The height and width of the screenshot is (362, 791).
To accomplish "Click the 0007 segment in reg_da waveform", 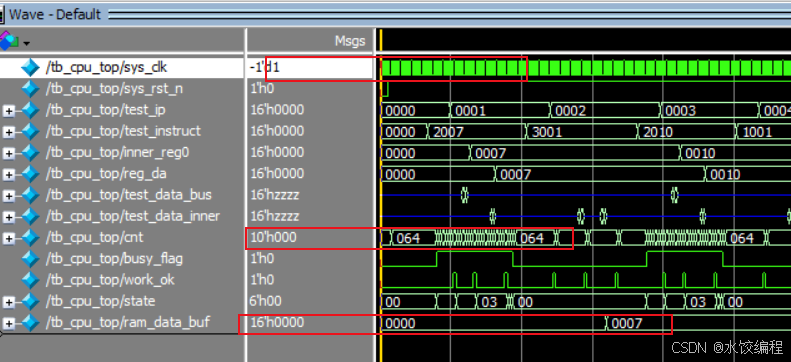I will click(600, 175).
